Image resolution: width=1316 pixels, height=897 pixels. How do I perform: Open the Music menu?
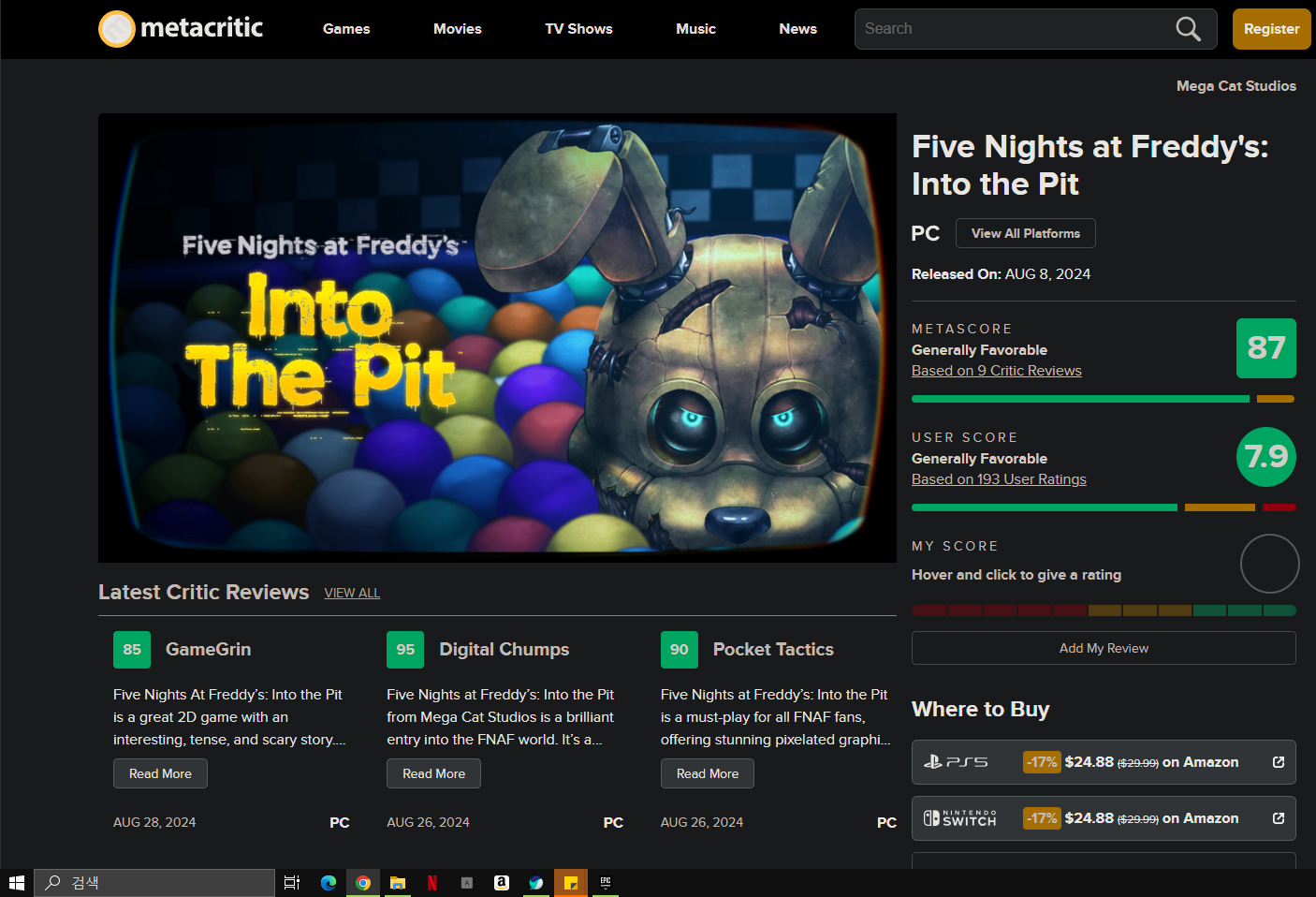[x=695, y=29]
